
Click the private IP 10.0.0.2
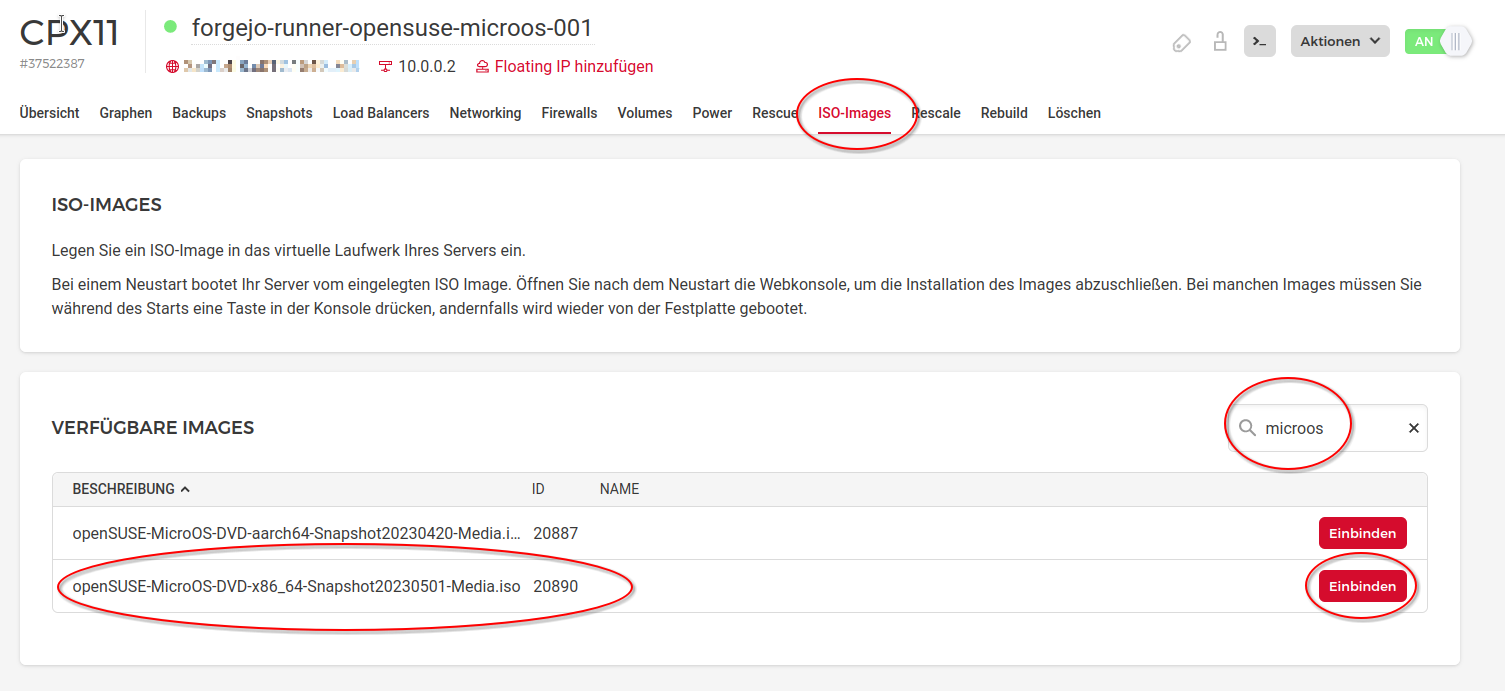coord(427,67)
